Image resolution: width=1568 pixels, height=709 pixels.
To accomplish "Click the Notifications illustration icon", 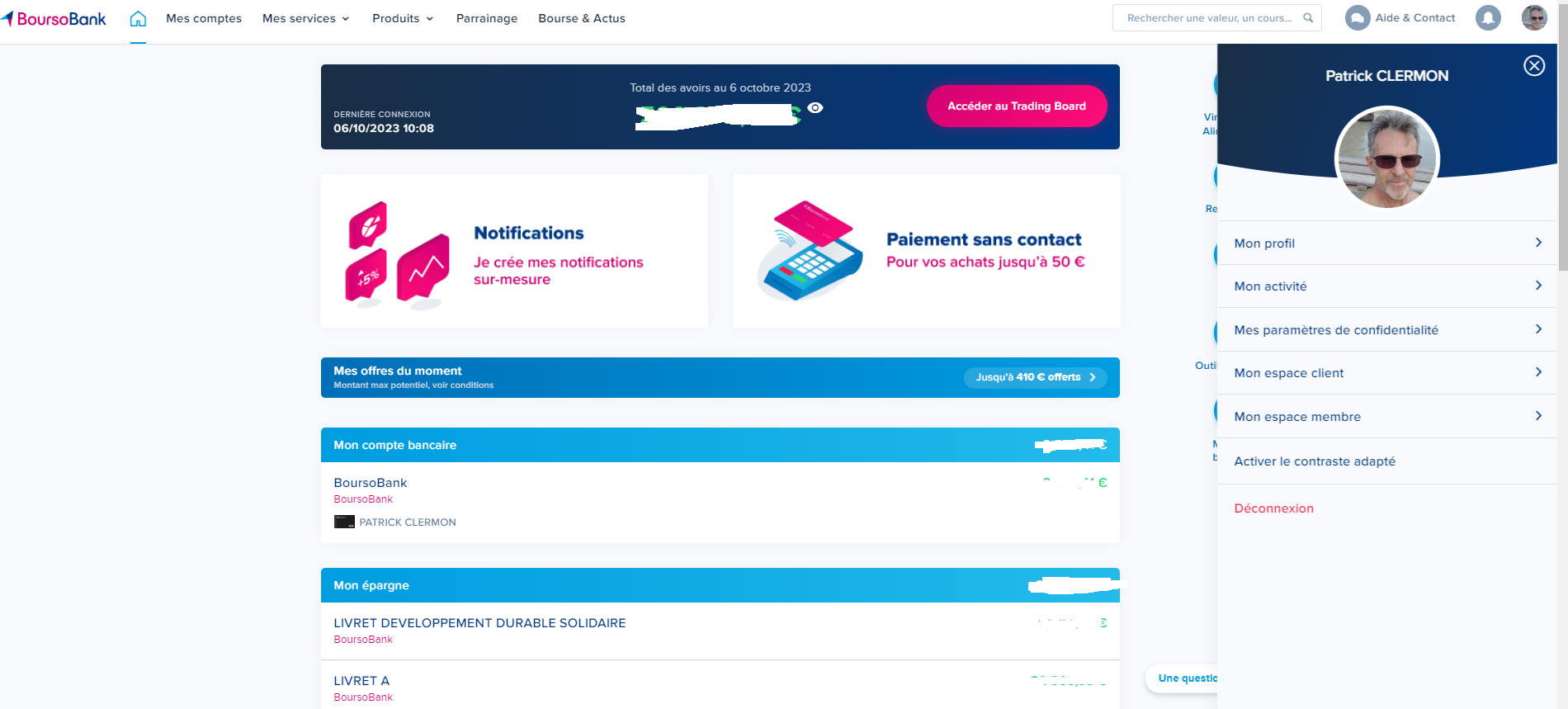I will 398,254.
